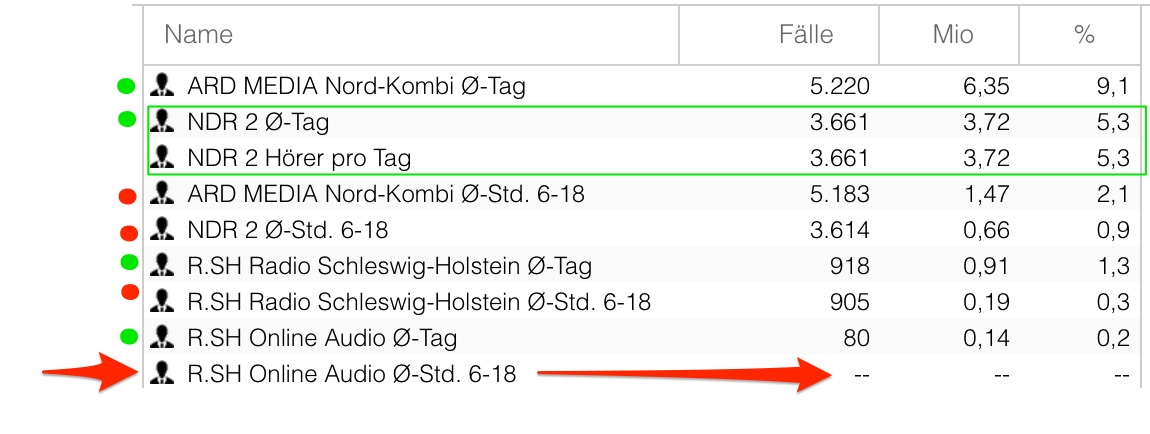1150x434 pixels.
Task: Click person icon beside ARD MEDIA Nord-Kombi Ø-Tag
Action: point(160,86)
